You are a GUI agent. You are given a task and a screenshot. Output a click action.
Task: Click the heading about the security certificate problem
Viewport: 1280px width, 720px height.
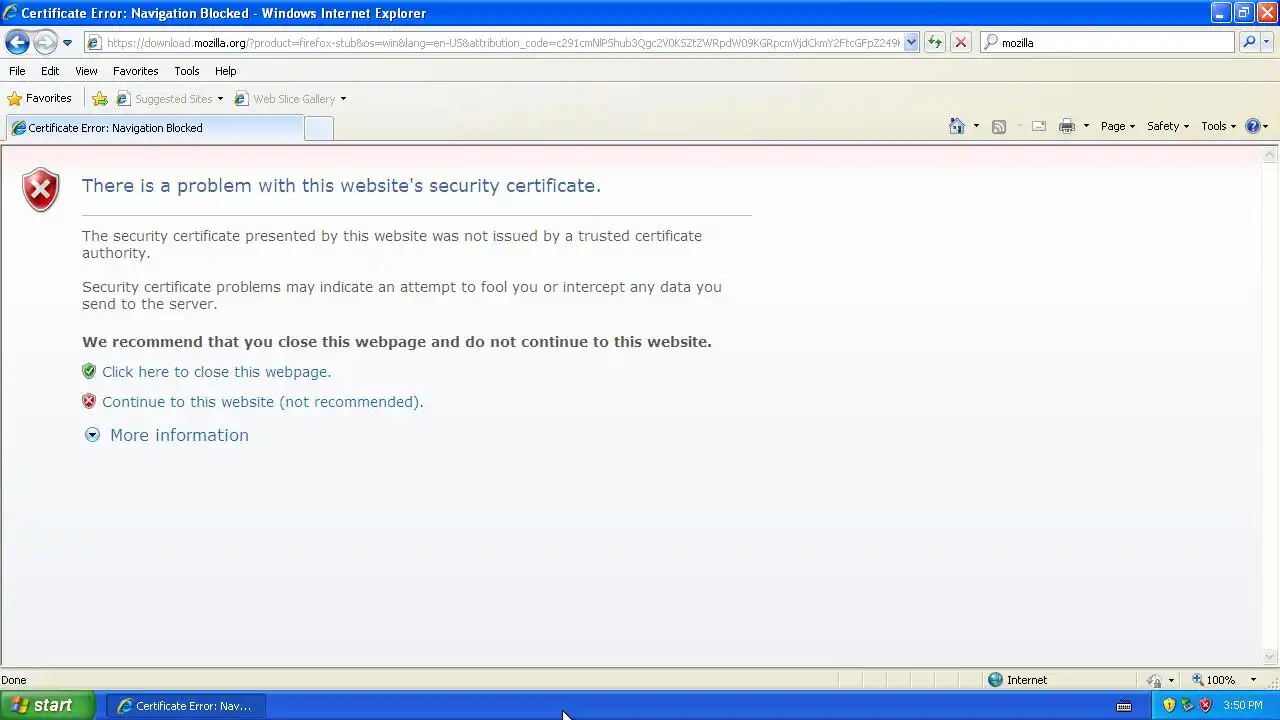pos(341,186)
